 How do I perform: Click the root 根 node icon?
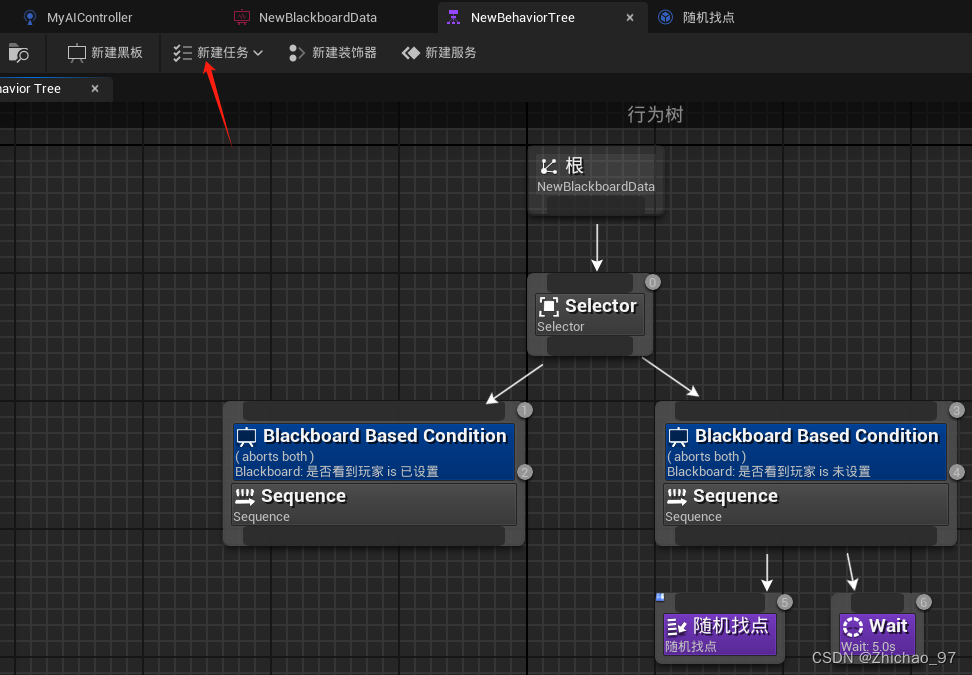click(548, 167)
